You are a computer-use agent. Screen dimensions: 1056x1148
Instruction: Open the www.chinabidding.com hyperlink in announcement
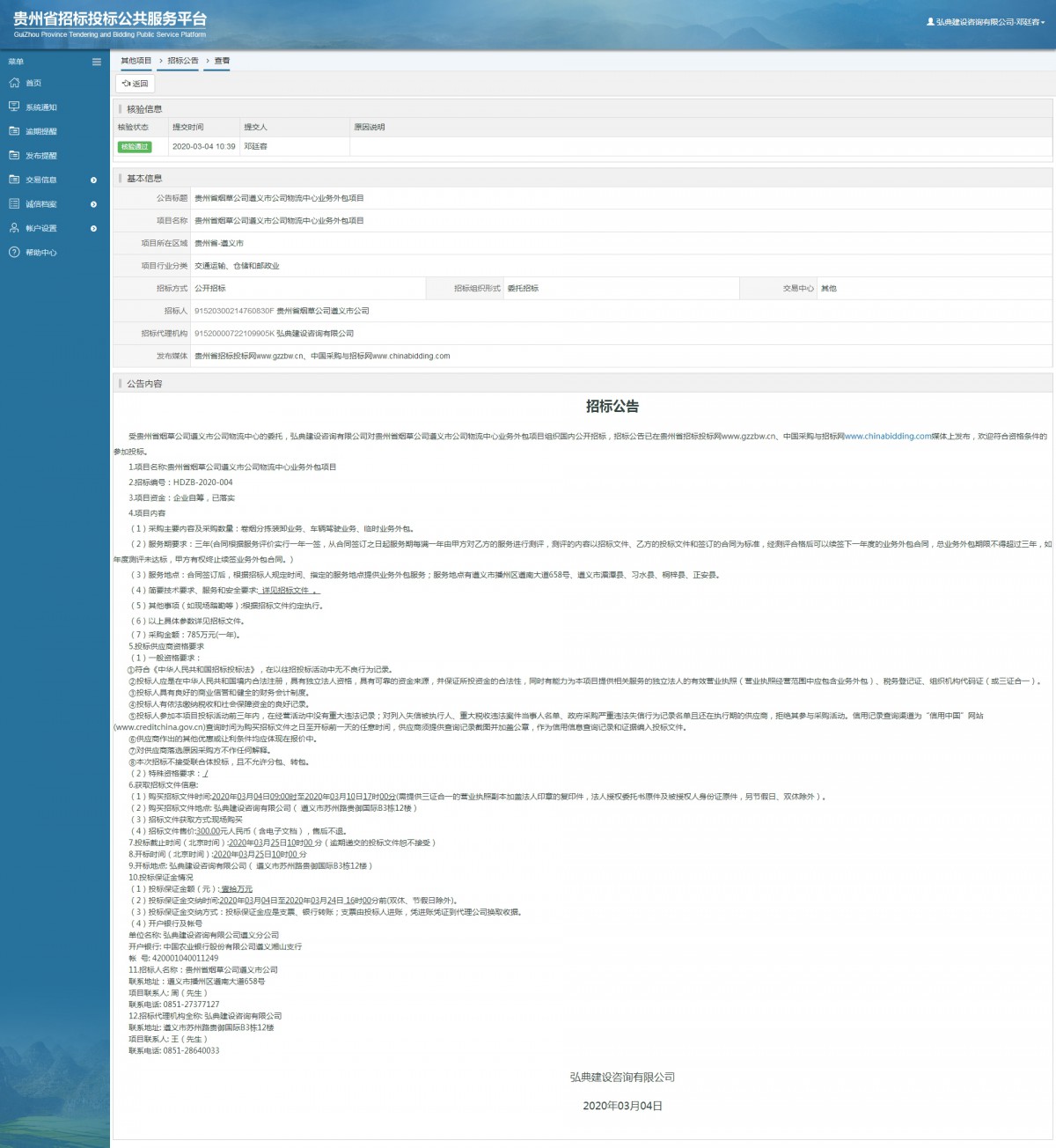pos(887,437)
